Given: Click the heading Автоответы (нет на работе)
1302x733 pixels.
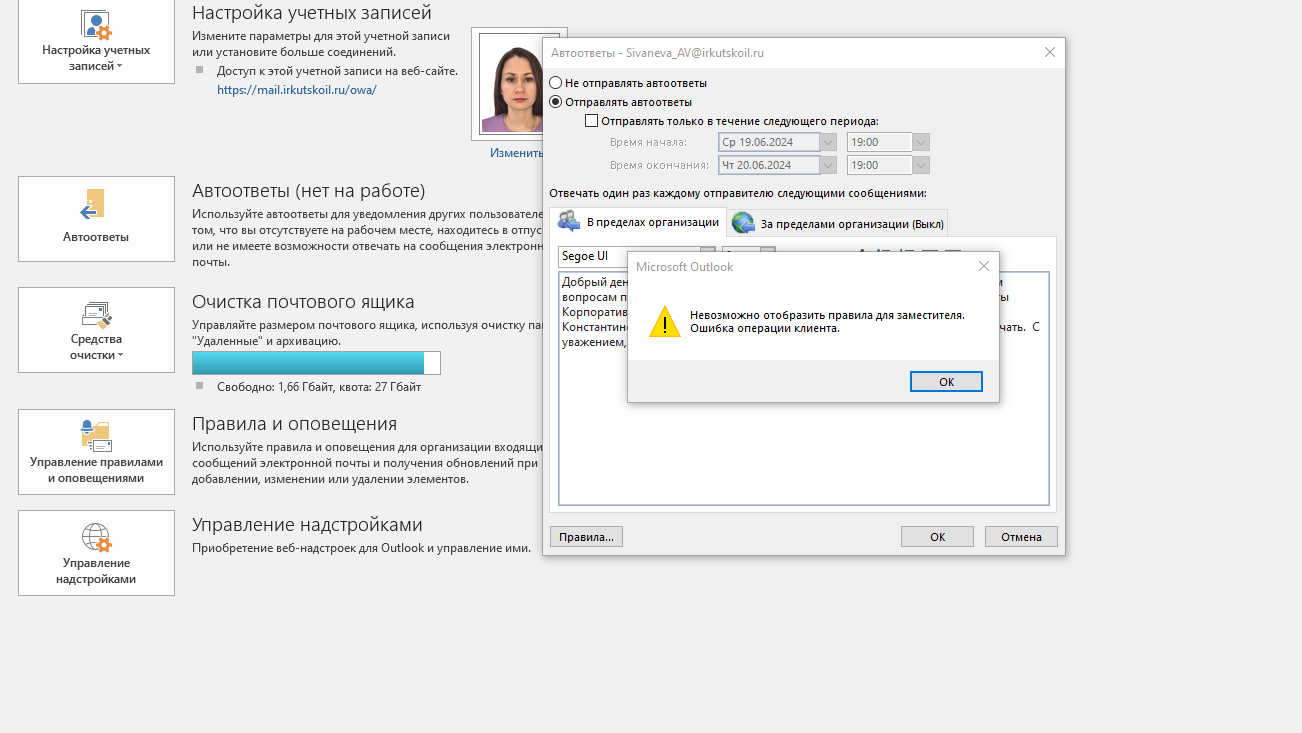Looking at the screenshot, I should tap(309, 191).
